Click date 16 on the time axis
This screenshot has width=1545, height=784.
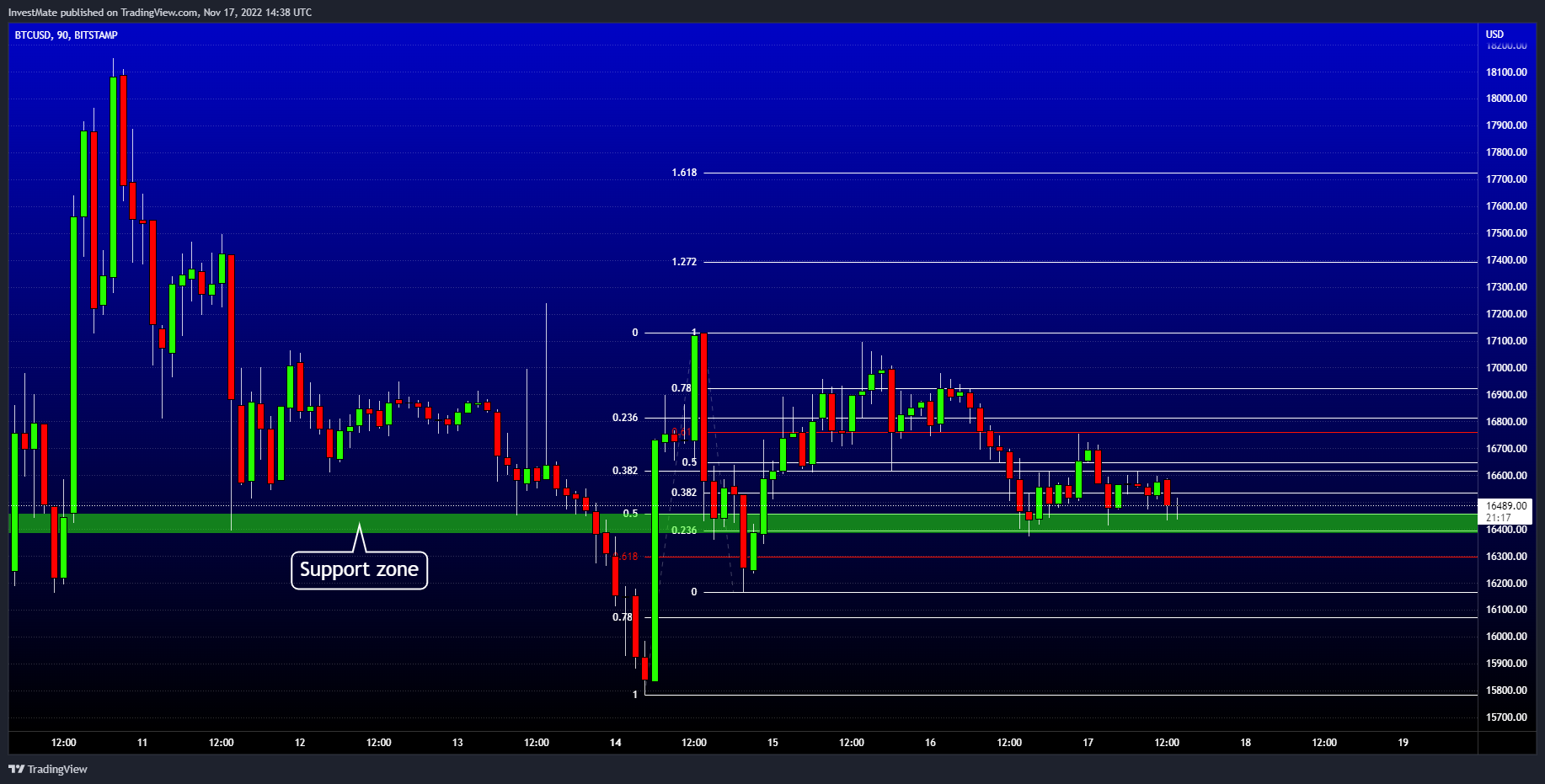pyautogui.click(x=930, y=743)
